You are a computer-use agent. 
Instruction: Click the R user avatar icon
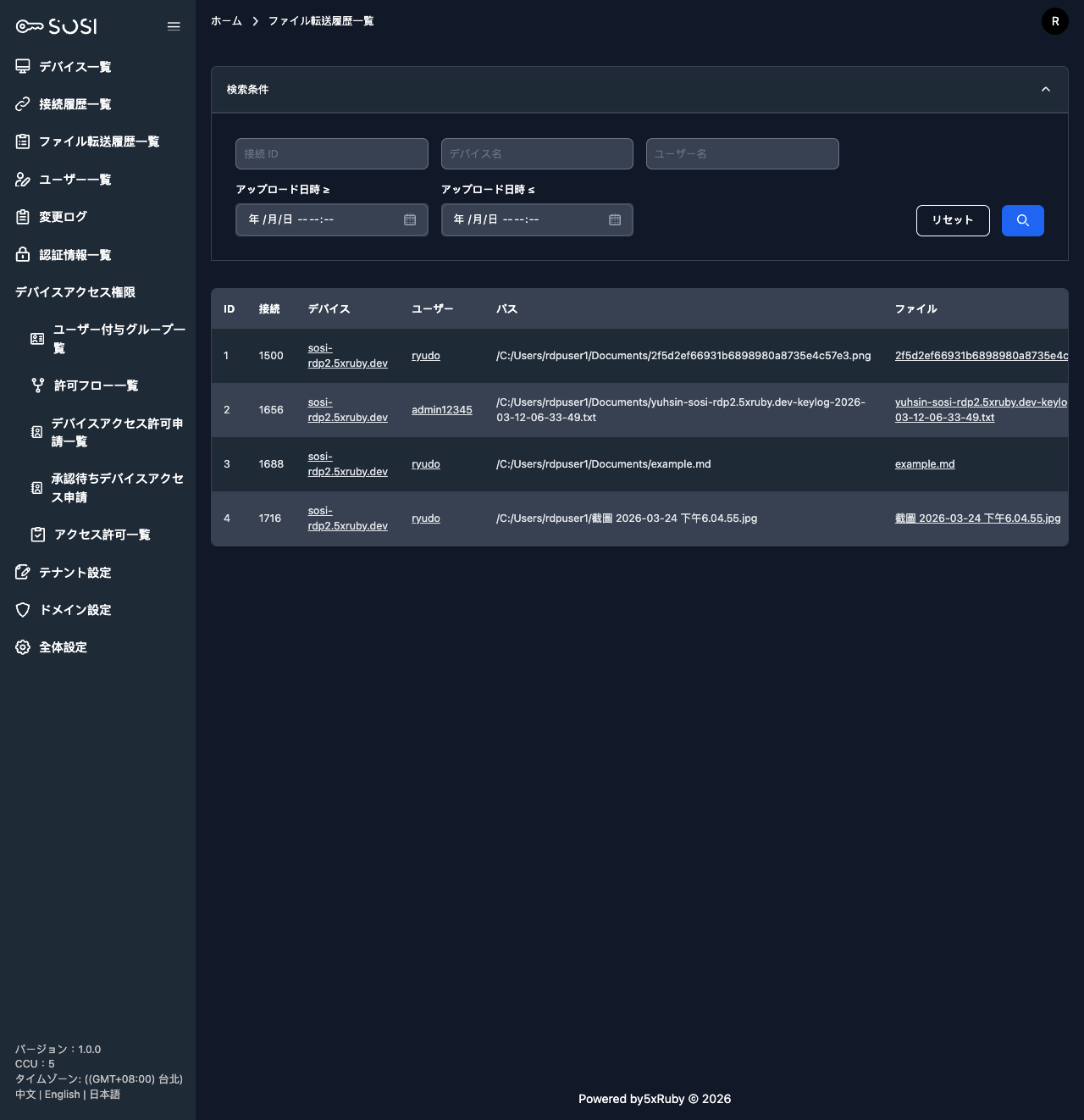pyautogui.click(x=1054, y=21)
